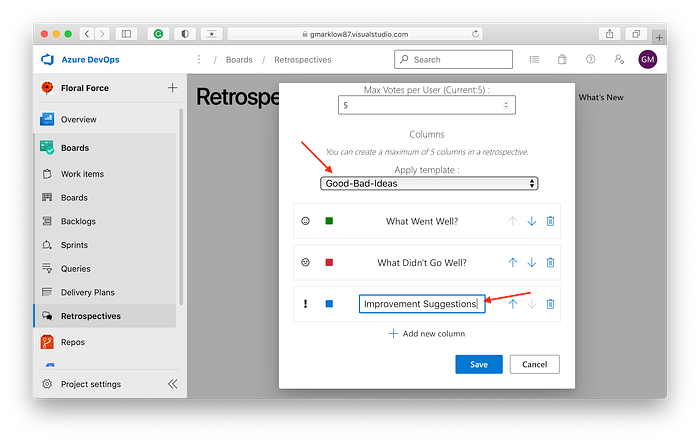Change the smiley icon for What Went Well
Screen dimensions: 700x442
tap(305, 221)
